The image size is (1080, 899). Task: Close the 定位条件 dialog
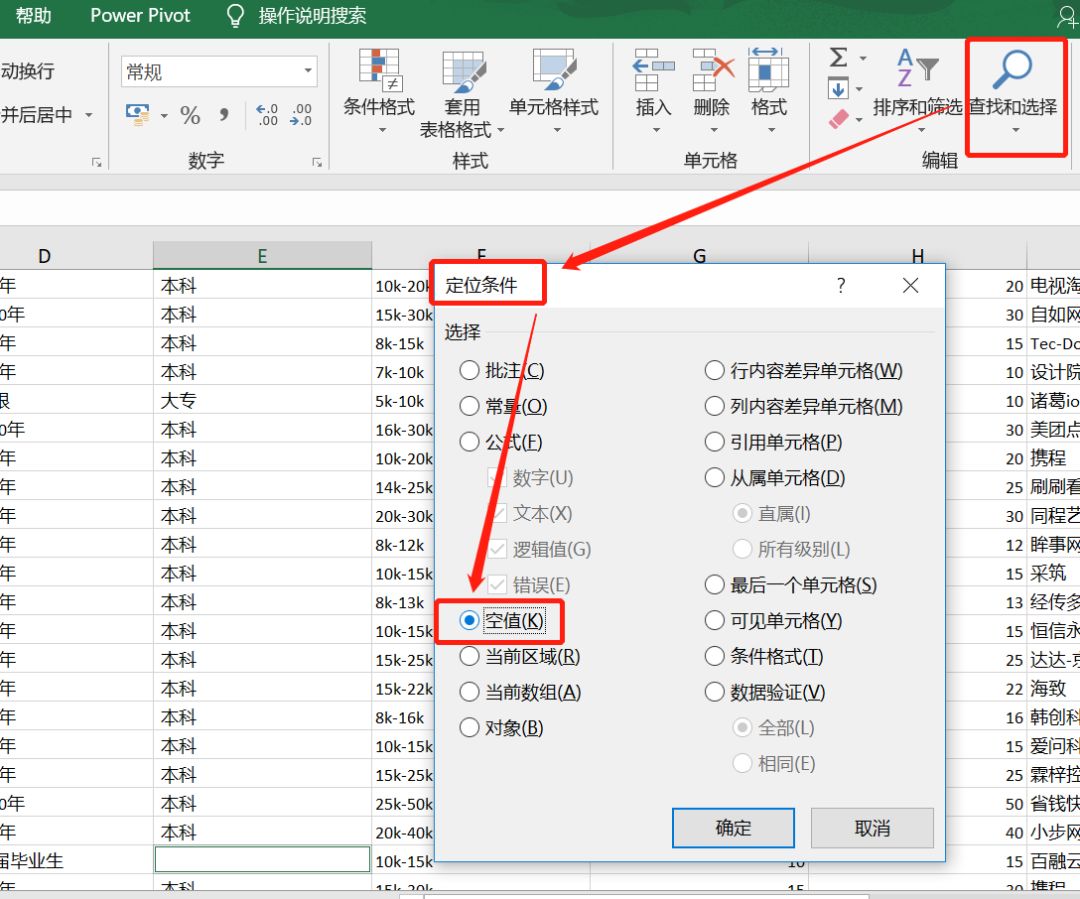click(911, 285)
